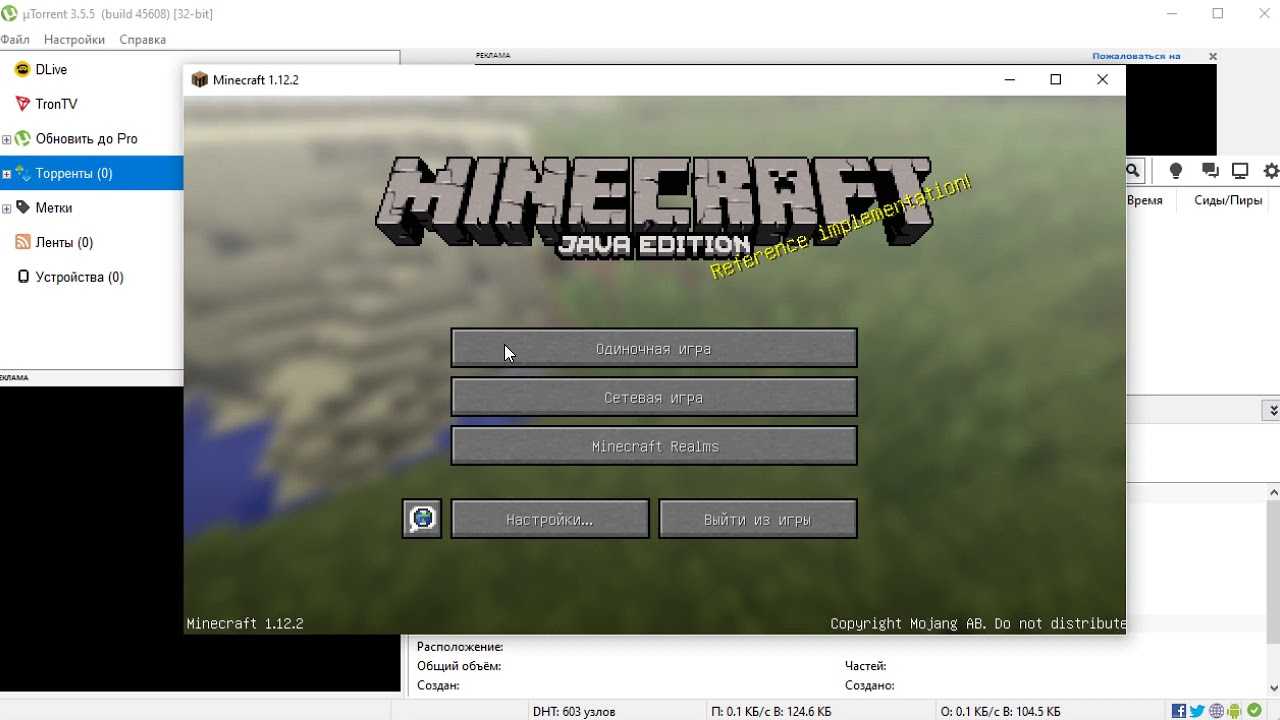Collapse the details pane with double chevron

[x=1272, y=410]
